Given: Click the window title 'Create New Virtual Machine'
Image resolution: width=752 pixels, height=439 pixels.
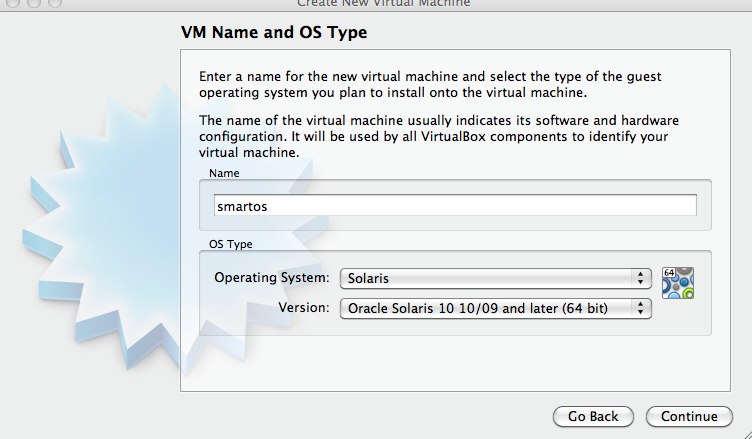Looking at the screenshot, I should coord(384,3).
